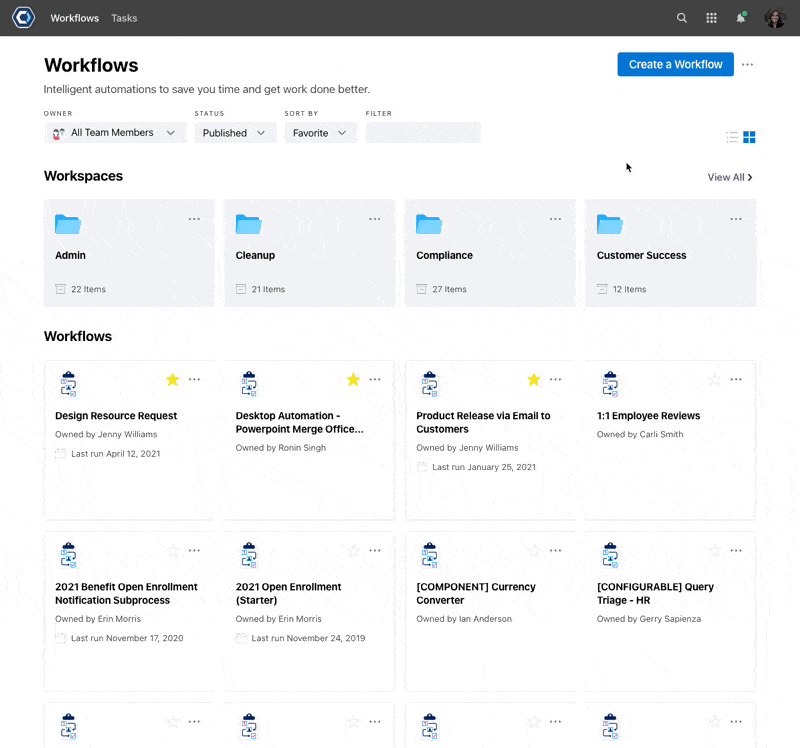The height and width of the screenshot is (748, 800).
Task: Unfavorite Design Resource Request workflow star
Action: tap(173, 379)
